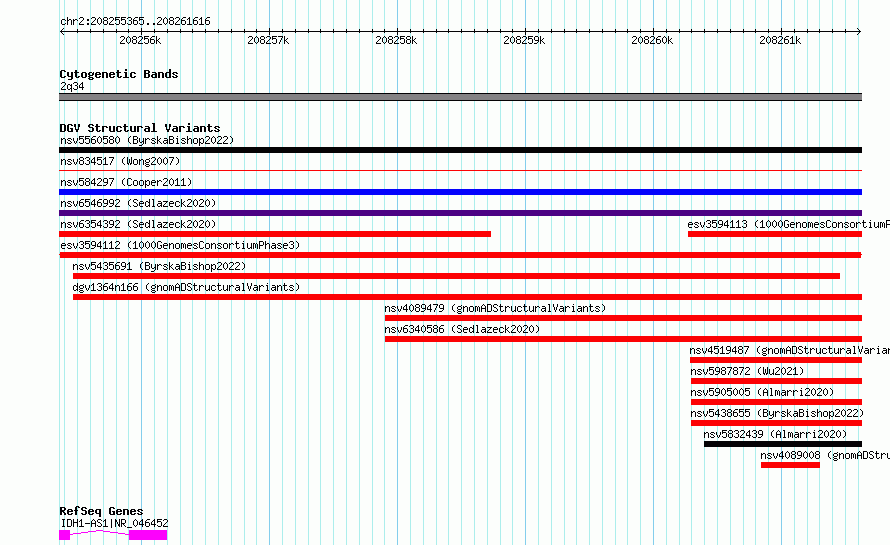Click the DGV Structural Variants track title

tap(140, 128)
